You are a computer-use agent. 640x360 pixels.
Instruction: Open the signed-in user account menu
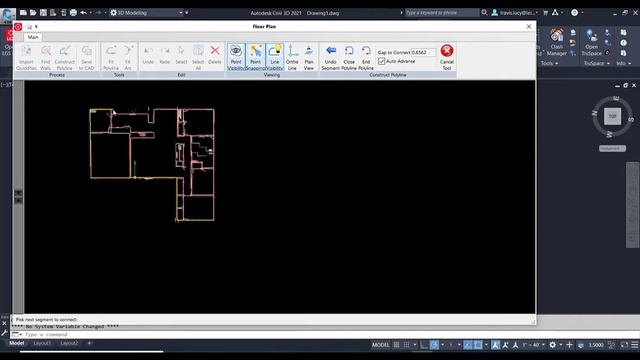(514, 13)
